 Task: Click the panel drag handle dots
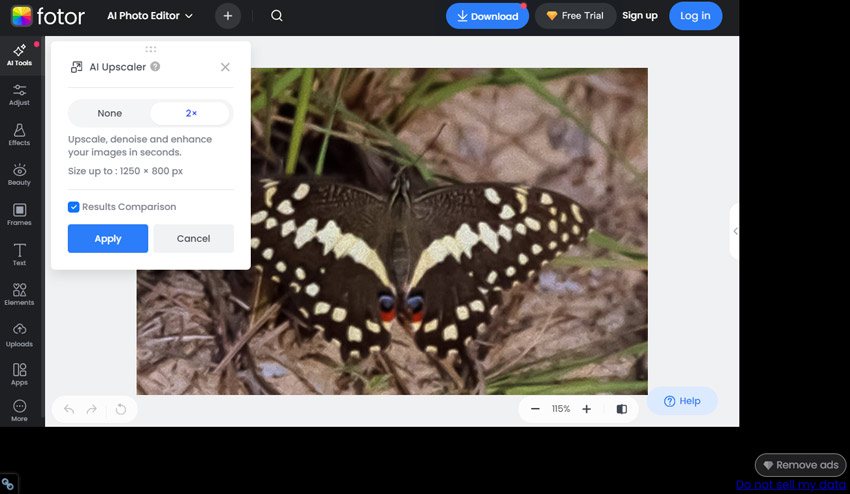point(151,49)
